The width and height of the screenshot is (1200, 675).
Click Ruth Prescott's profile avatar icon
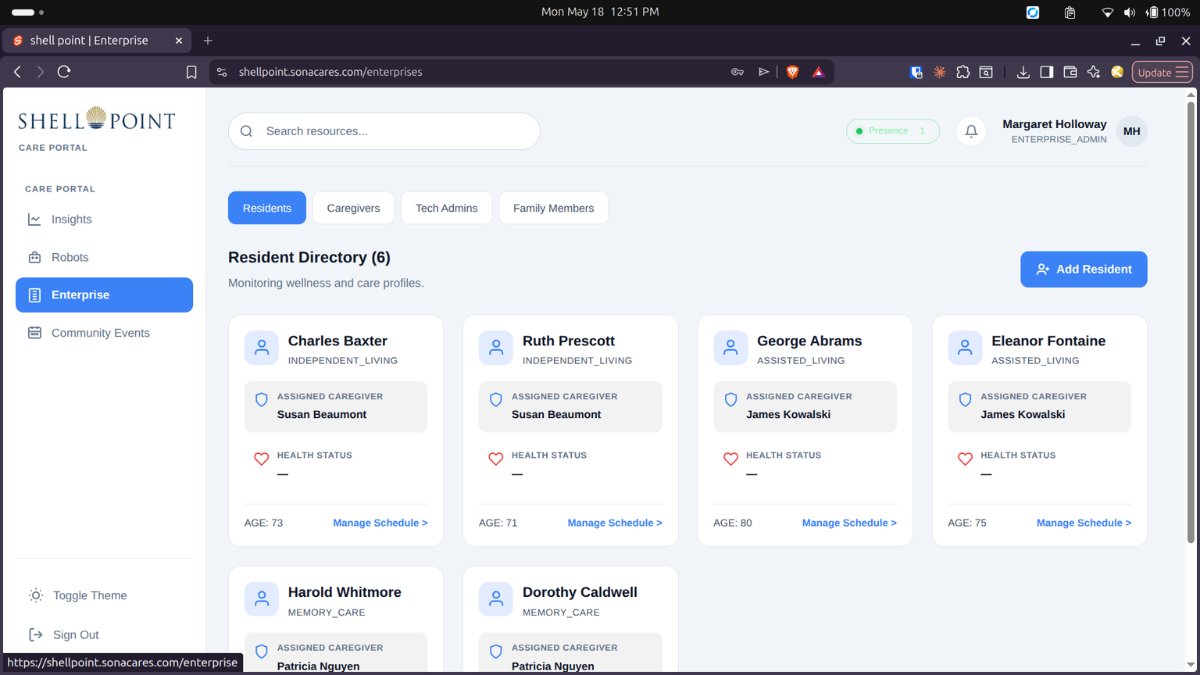pos(496,348)
